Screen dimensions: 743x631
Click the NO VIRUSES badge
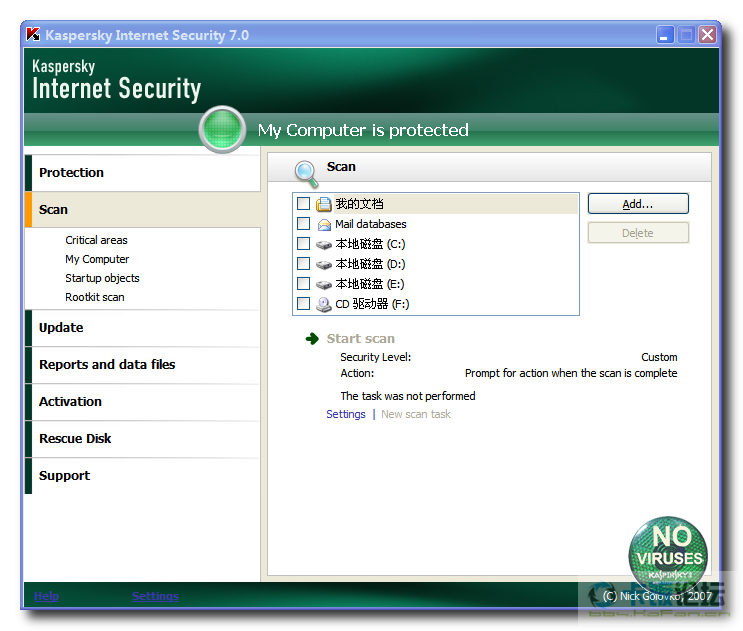coord(668,557)
